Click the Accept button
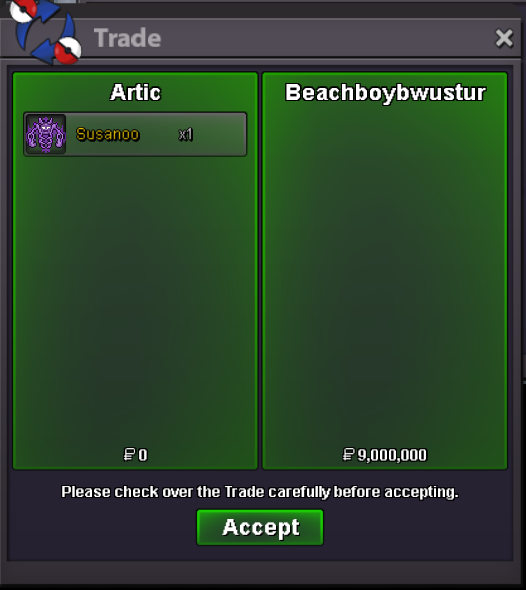 260,527
